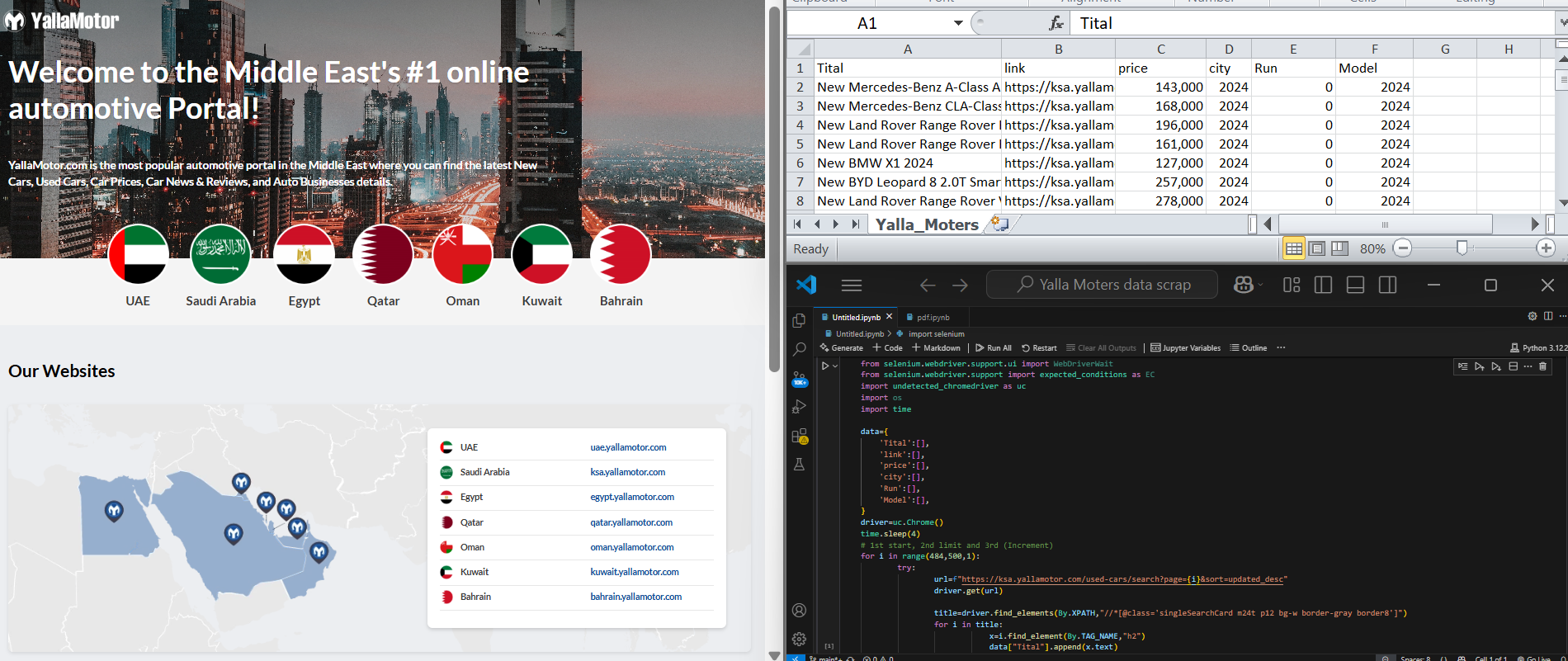Switch Excel to Page Break Preview
Screen dimensions: 1568x661
coord(1339,248)
